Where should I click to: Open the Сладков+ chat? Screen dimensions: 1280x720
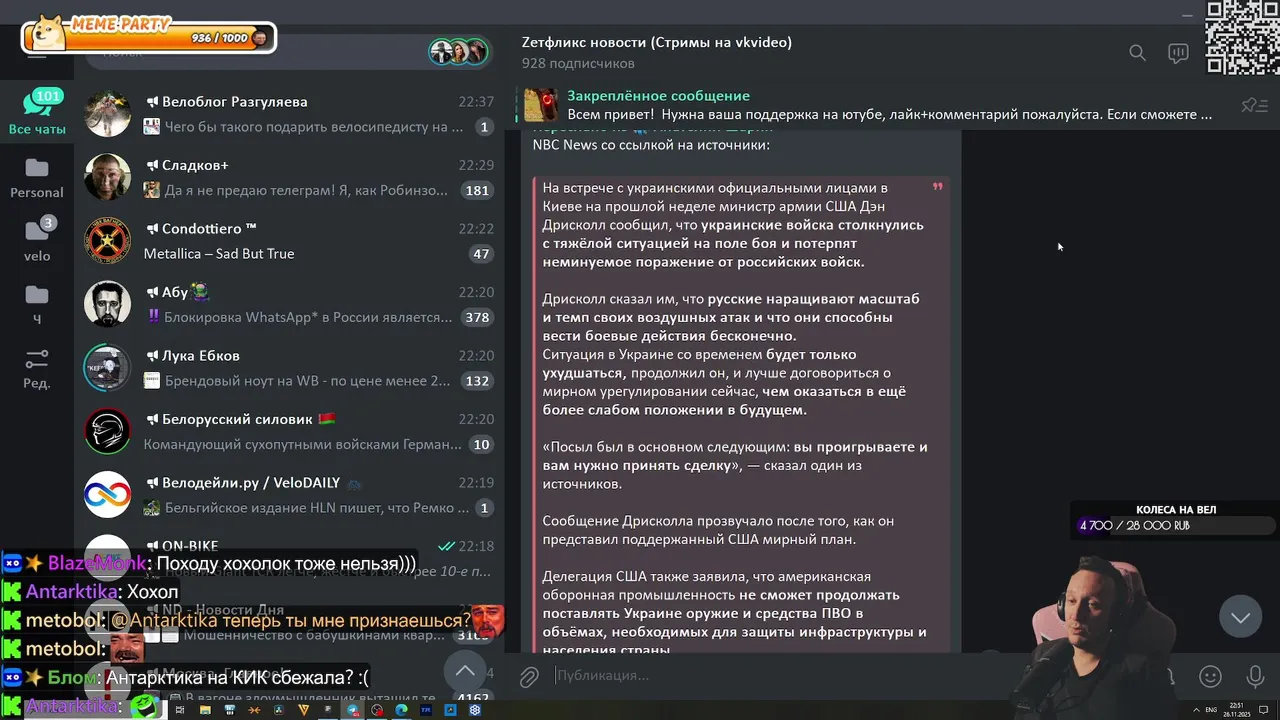click(289, 177)
